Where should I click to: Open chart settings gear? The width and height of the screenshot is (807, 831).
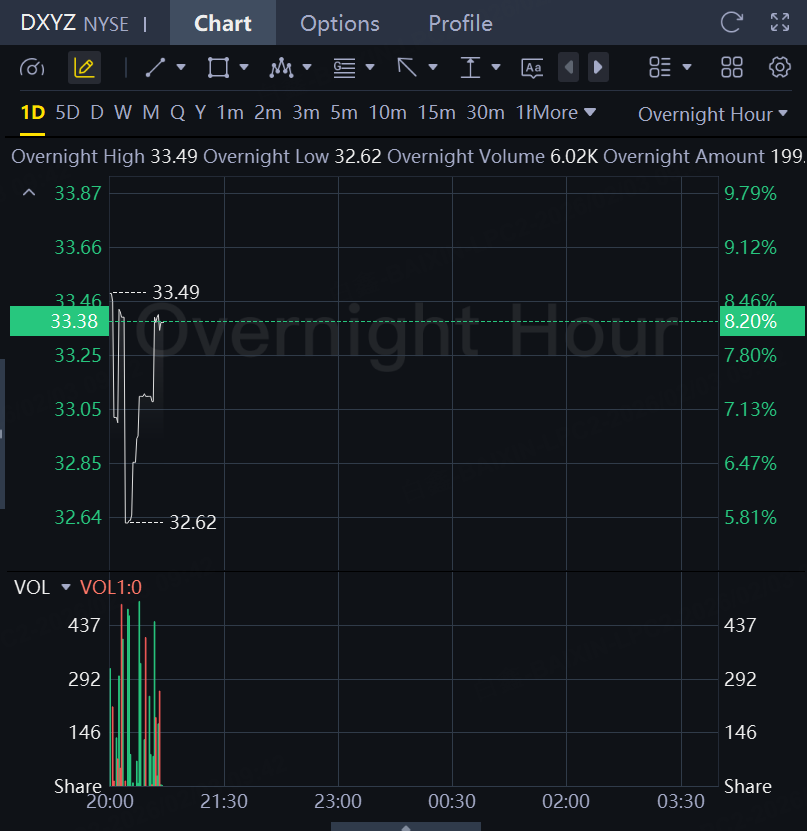pyautogui.click(x=780, y=68)
